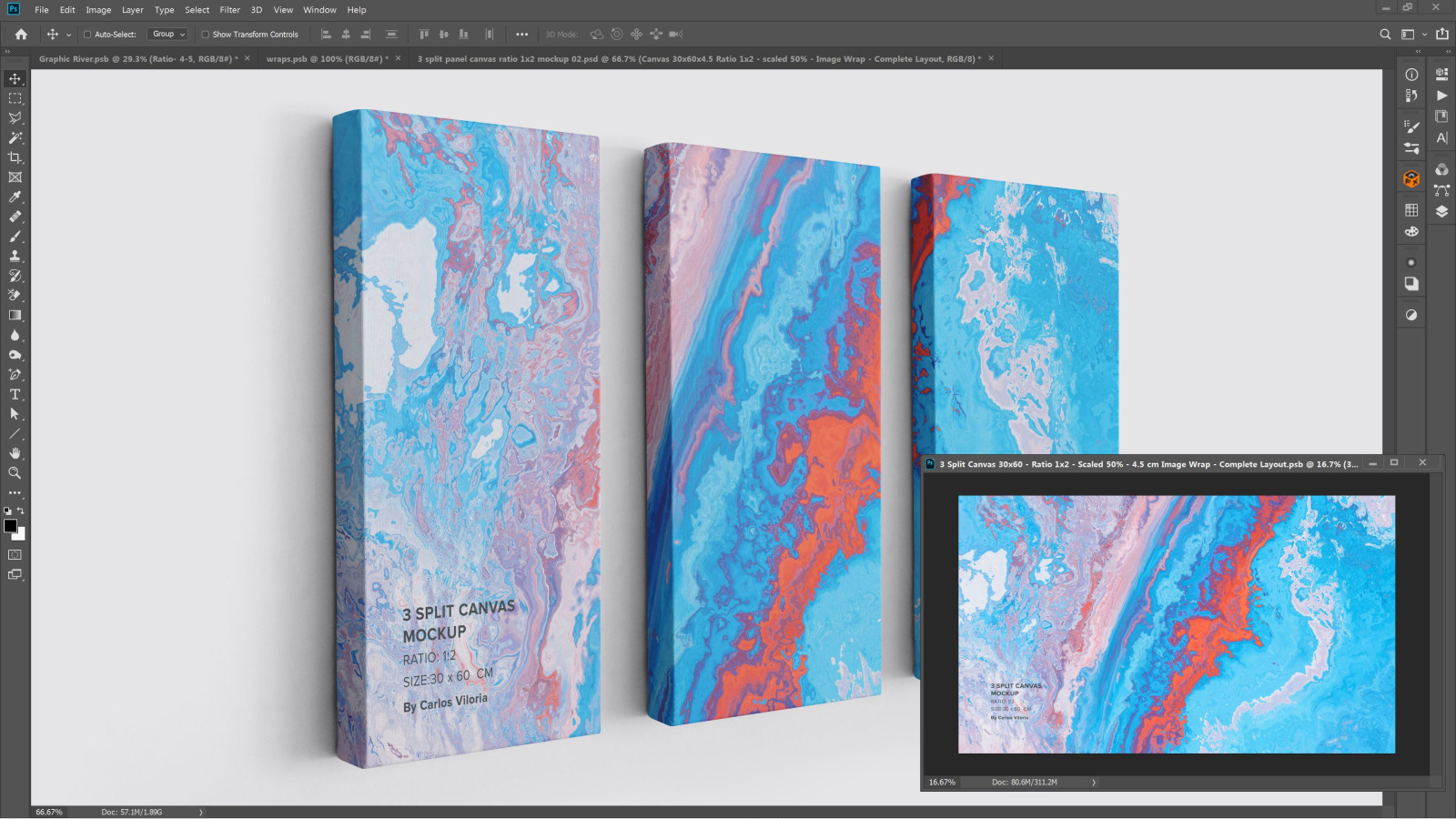The width and height of the screenshot is (1456, 819).
Task: Switch to the wraps.psb document tab
Action: 326,59
